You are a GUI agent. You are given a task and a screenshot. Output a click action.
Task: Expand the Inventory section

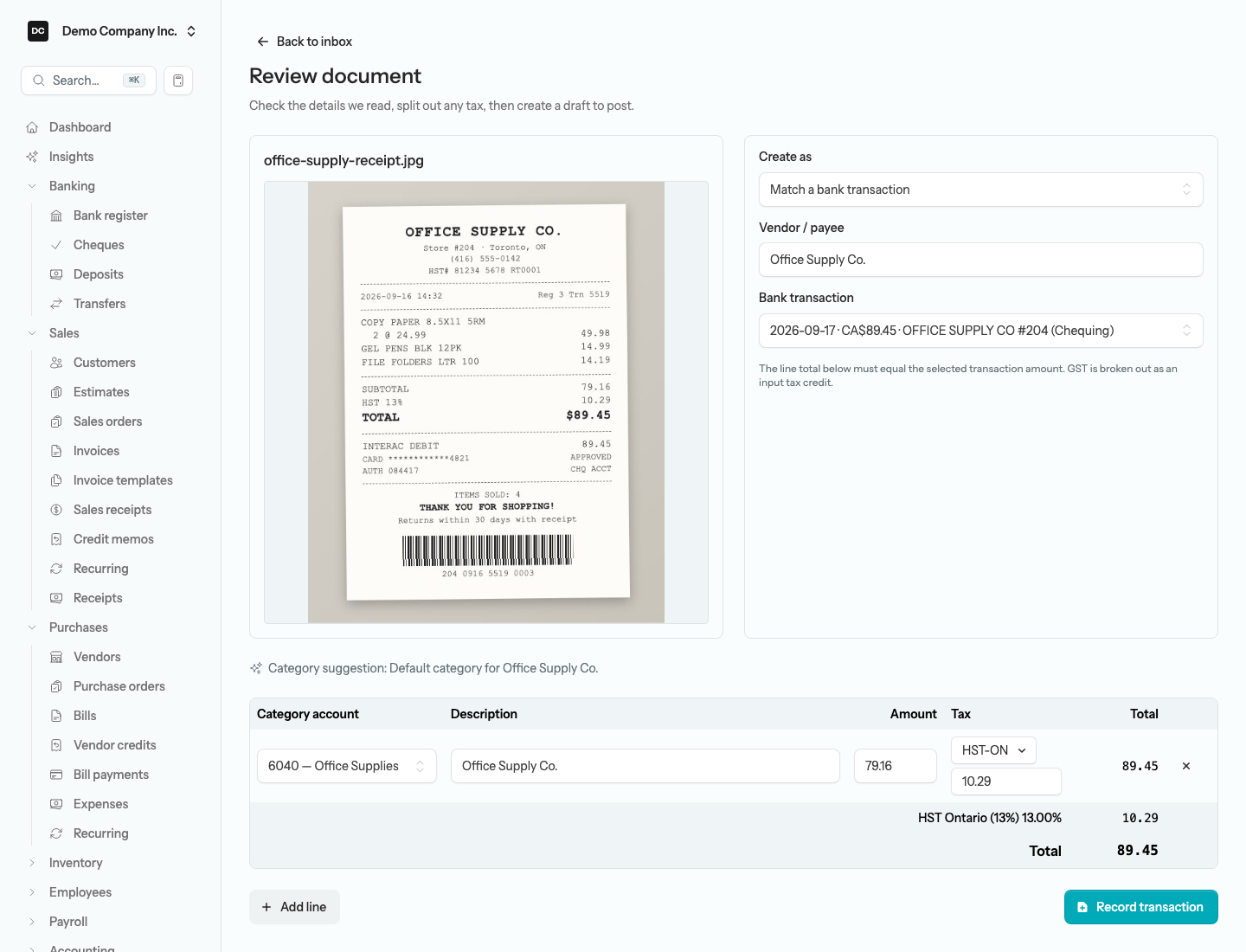[32, 863]
